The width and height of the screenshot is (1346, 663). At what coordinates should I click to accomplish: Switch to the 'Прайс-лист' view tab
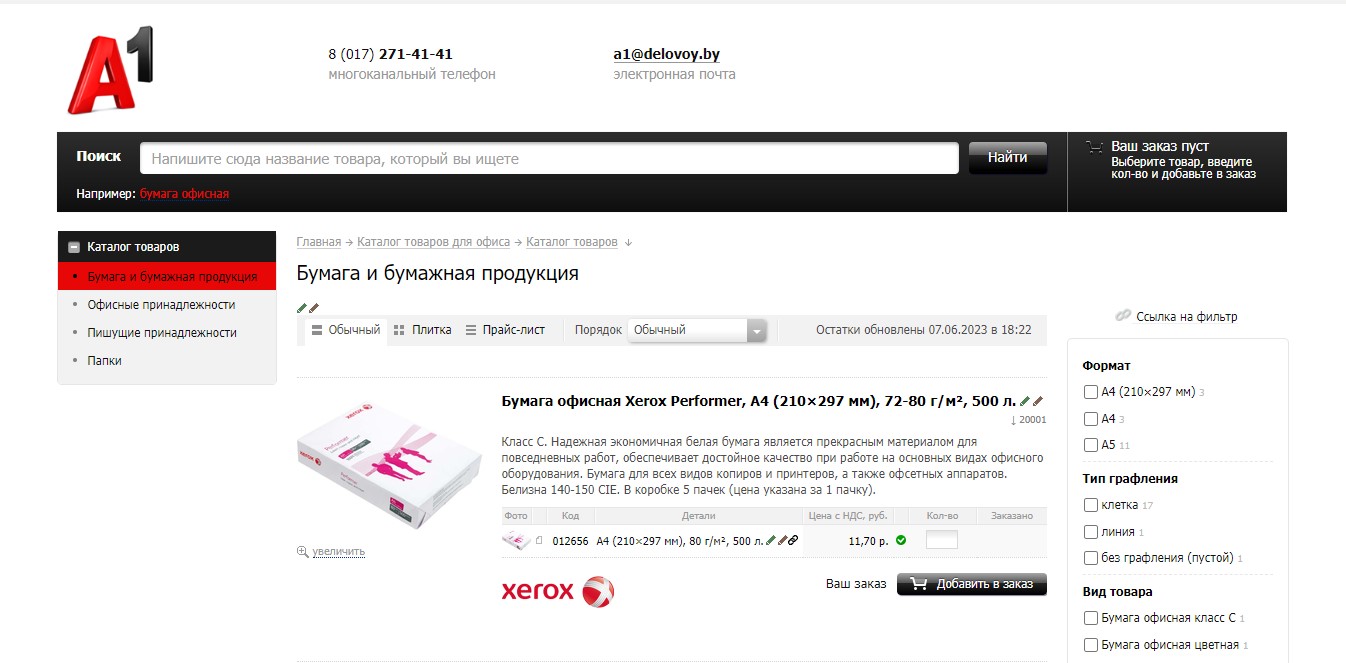point(506,330)
